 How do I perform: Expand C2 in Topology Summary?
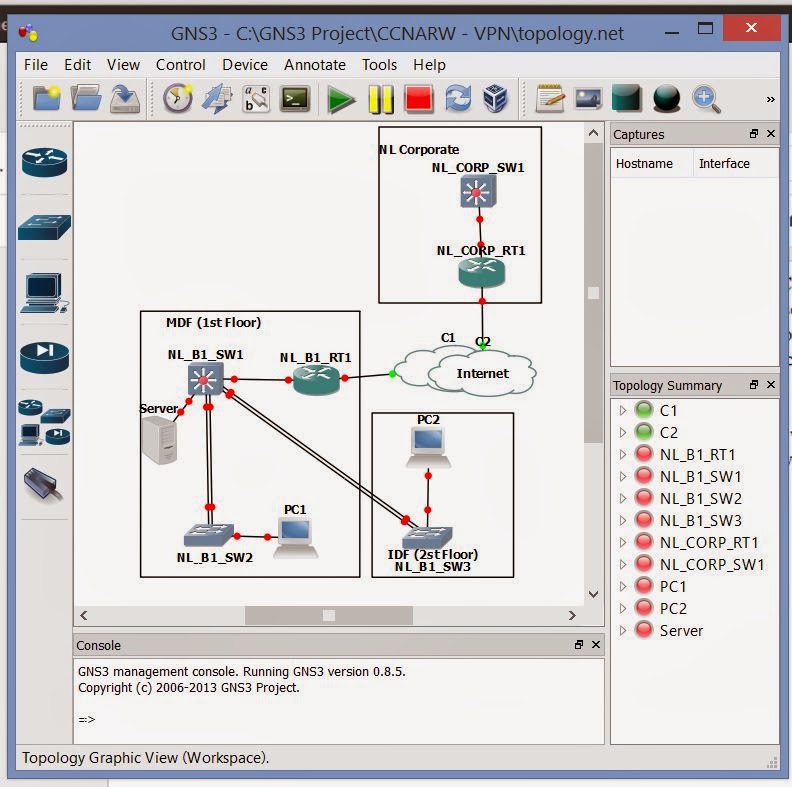[x=623, y=432]
